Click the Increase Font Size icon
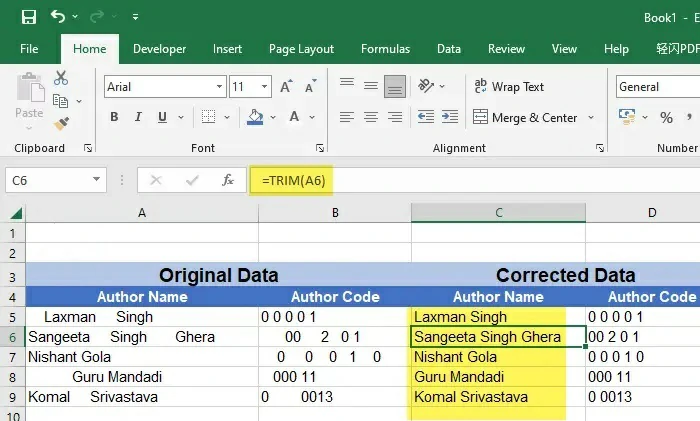Image resolution: width=700 pixels, height=421 pixels. click(286, 87)
